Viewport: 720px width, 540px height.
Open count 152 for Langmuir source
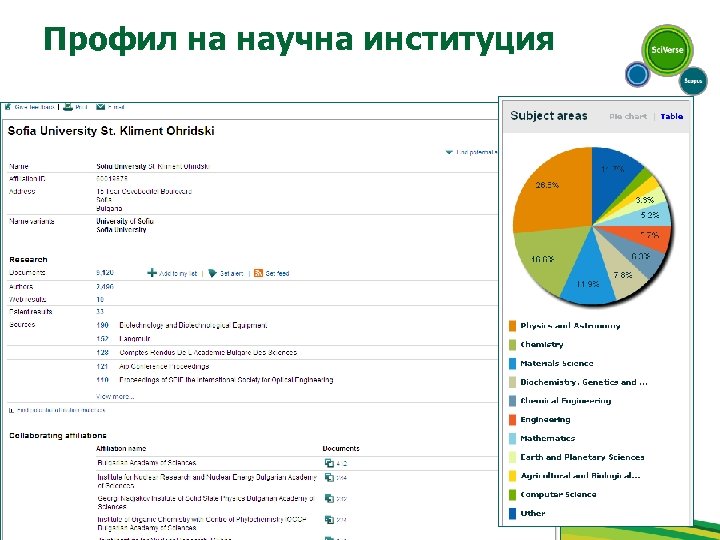[102, 338]
